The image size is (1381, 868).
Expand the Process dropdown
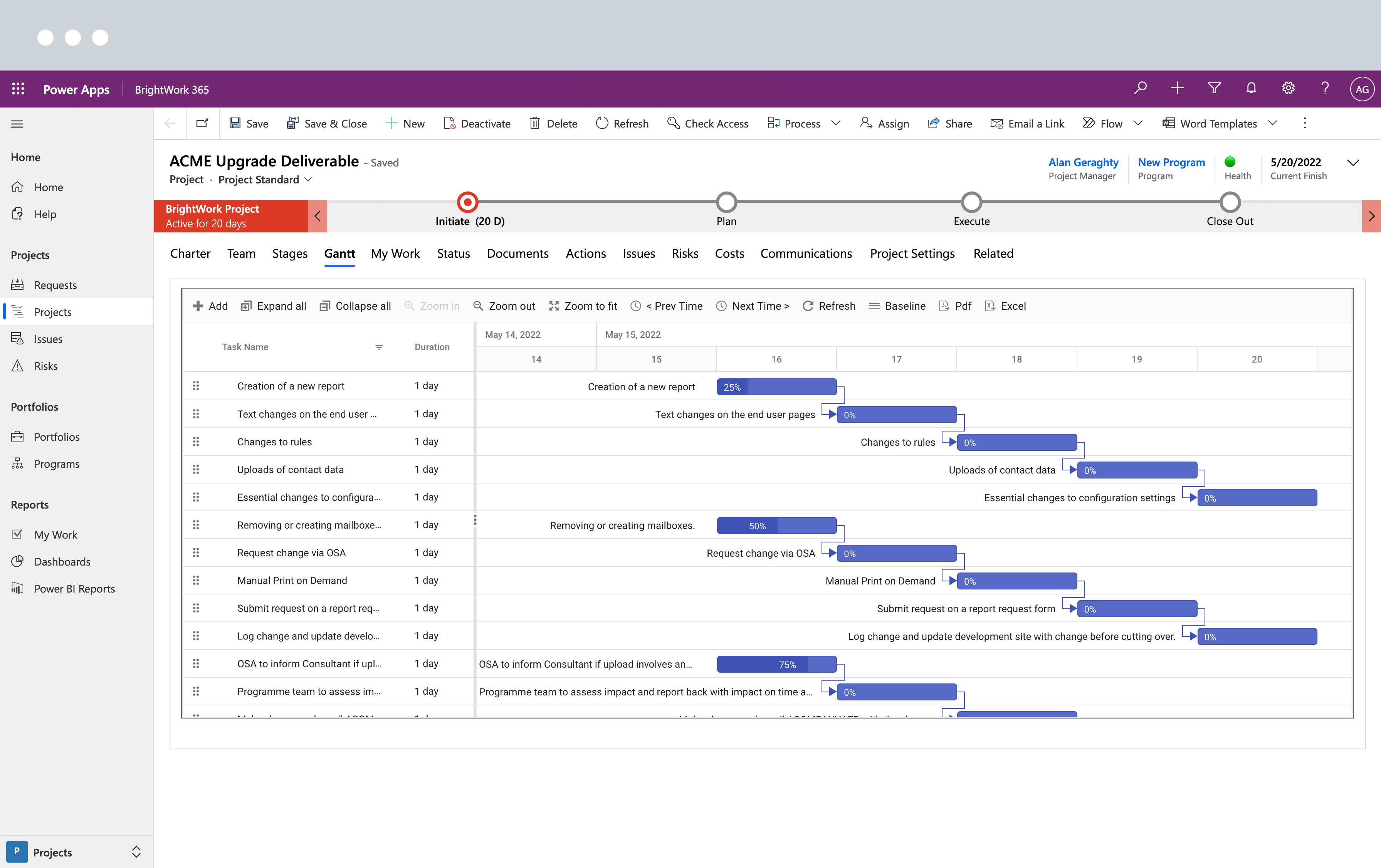(x=837, y=123)
